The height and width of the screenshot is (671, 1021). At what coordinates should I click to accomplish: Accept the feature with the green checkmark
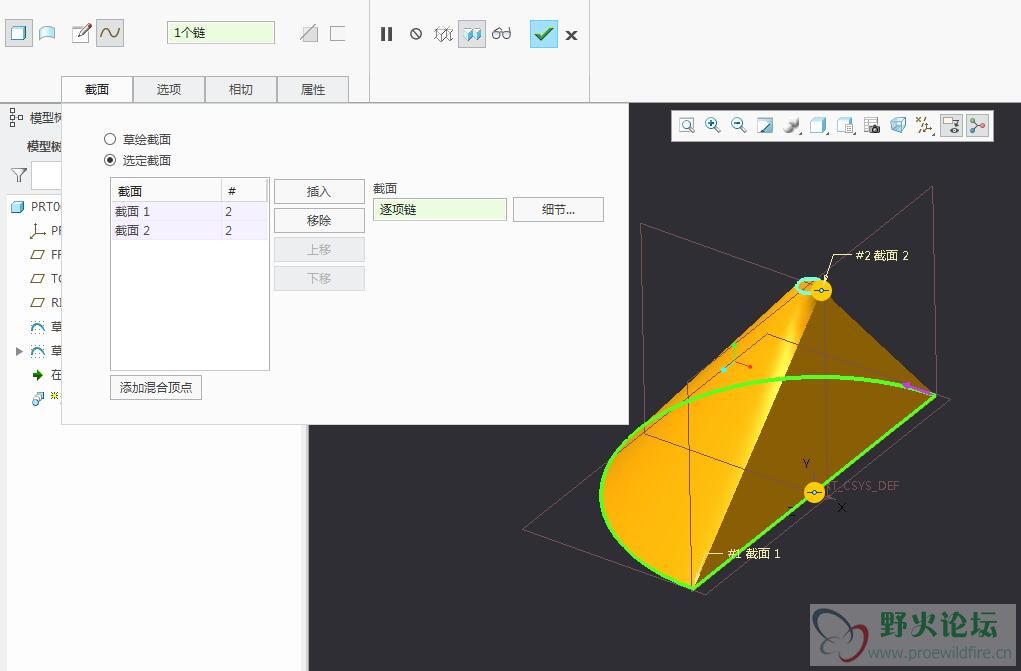[x=543, y=34]
